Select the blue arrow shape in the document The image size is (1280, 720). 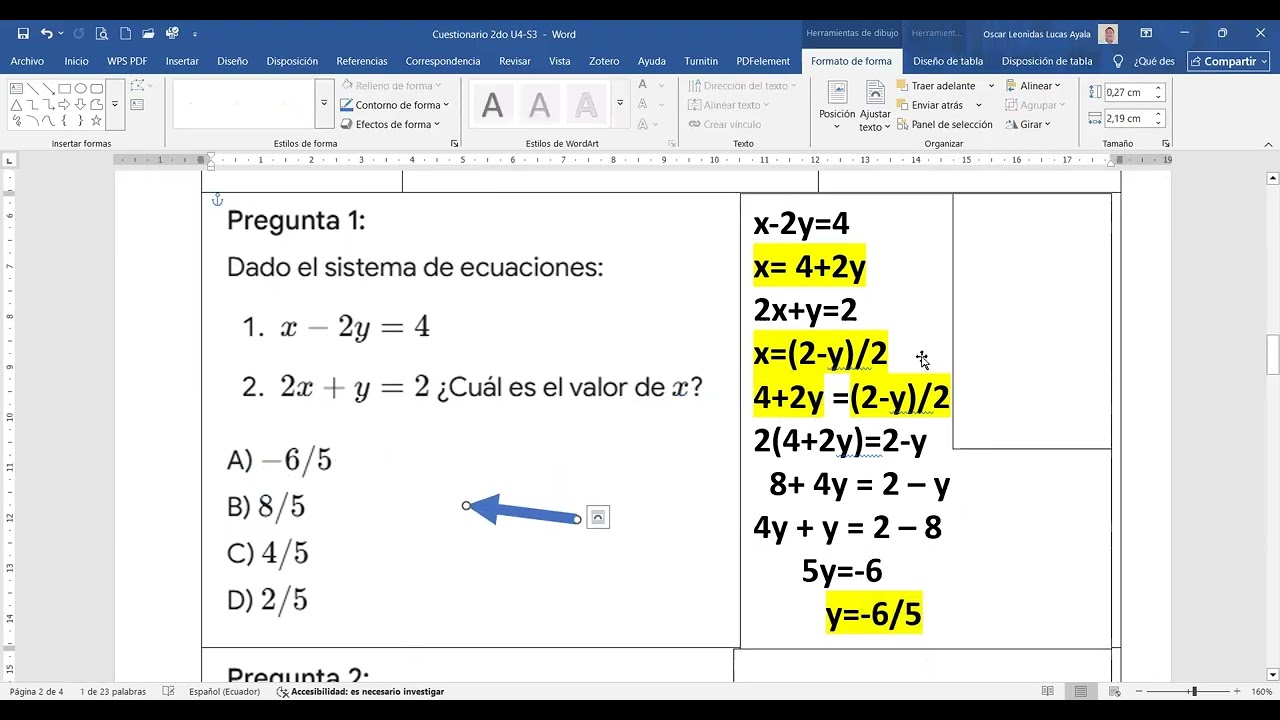(x=523, y=510)
